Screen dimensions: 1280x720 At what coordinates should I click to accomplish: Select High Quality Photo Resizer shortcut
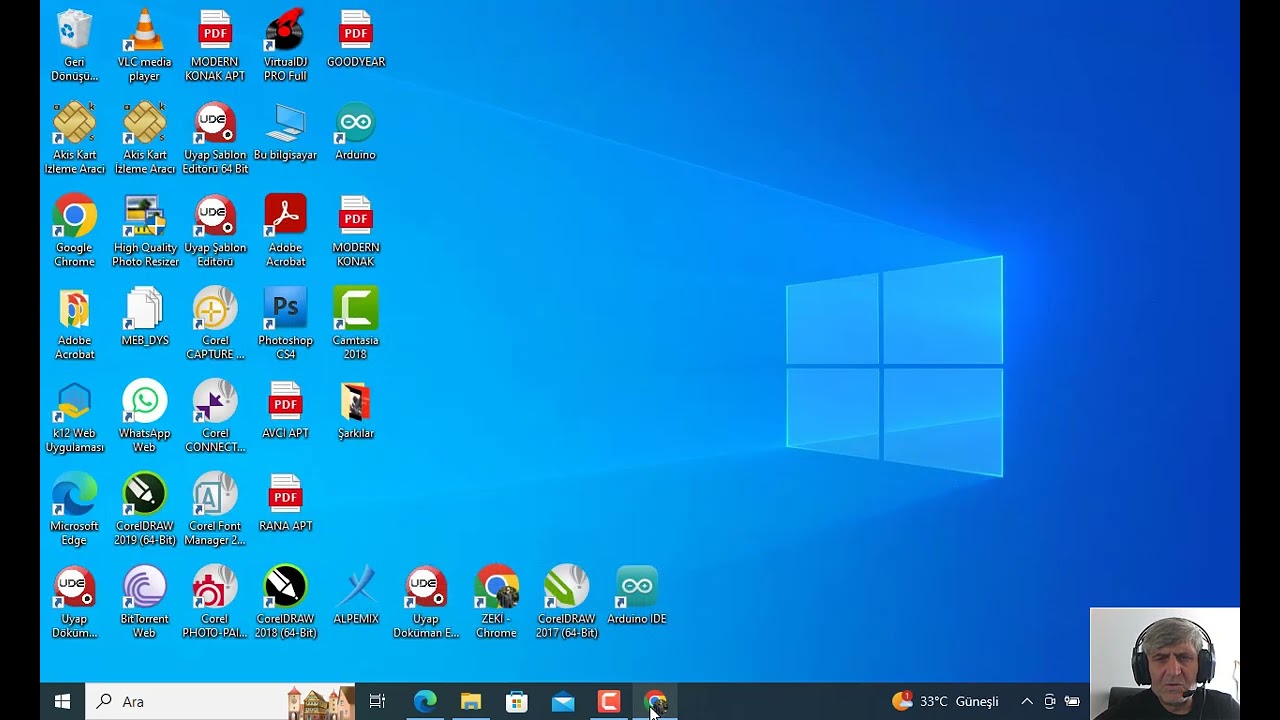(144, 232)
